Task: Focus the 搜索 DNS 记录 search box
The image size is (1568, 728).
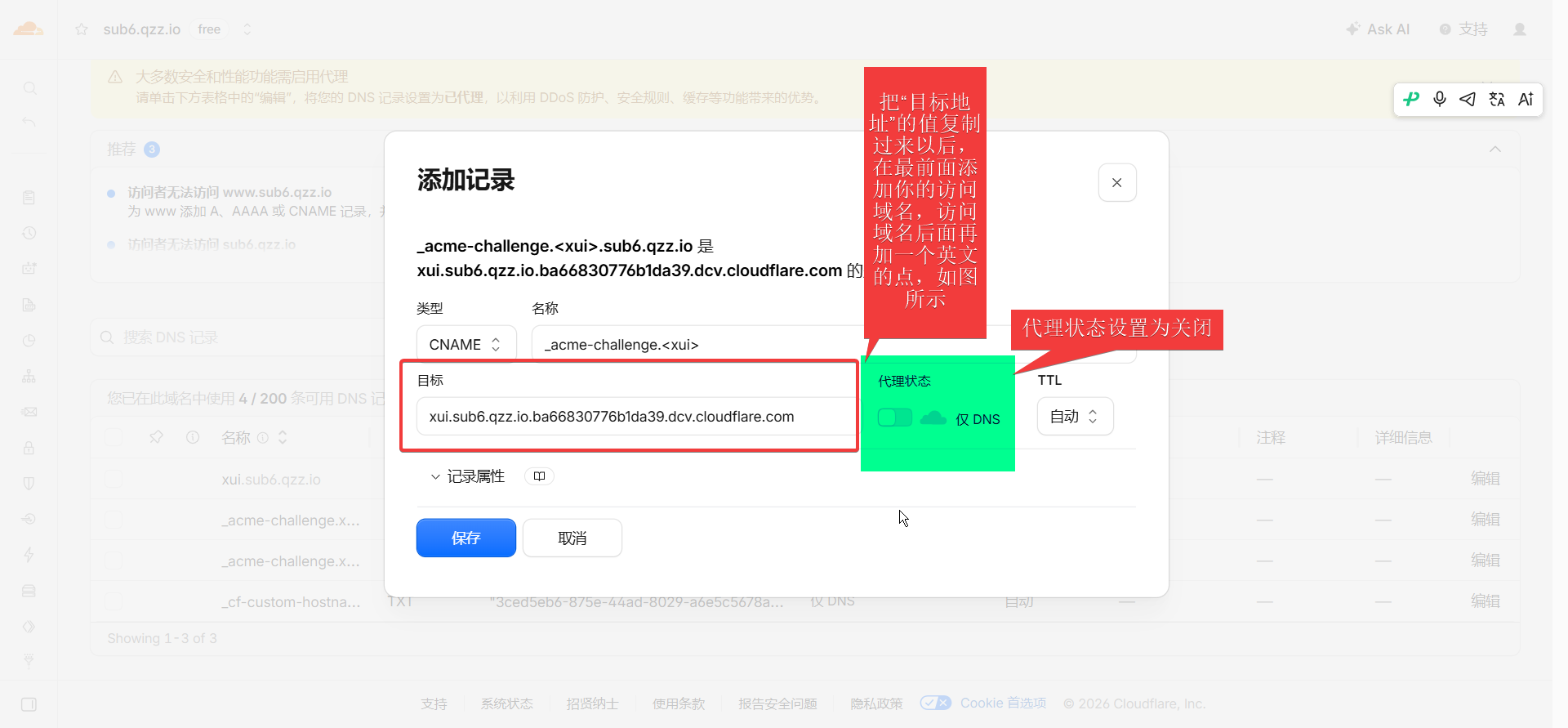Action: (x=237, y=337)
